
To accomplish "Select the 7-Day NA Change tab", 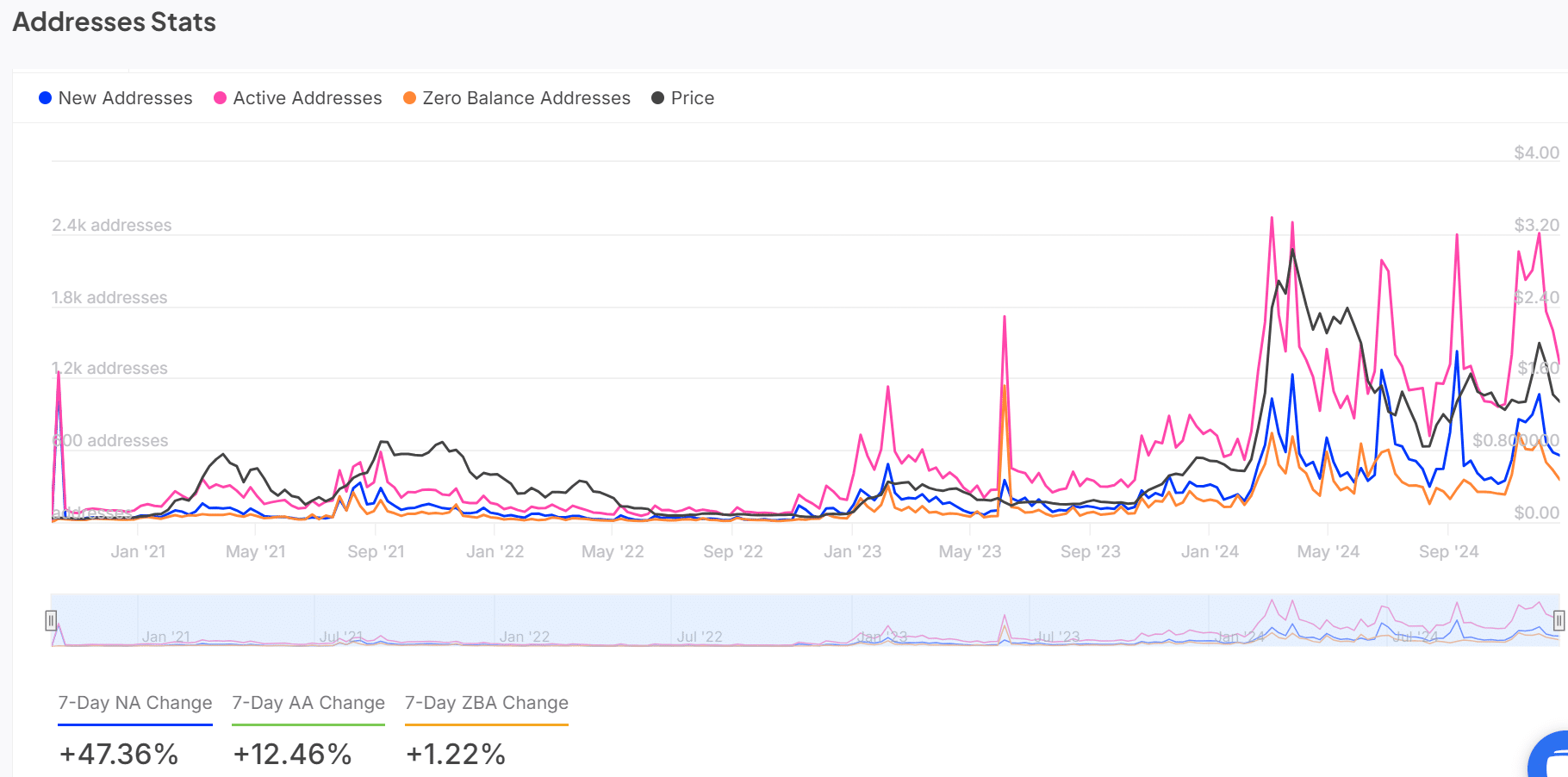I will (x=135, y=703).
